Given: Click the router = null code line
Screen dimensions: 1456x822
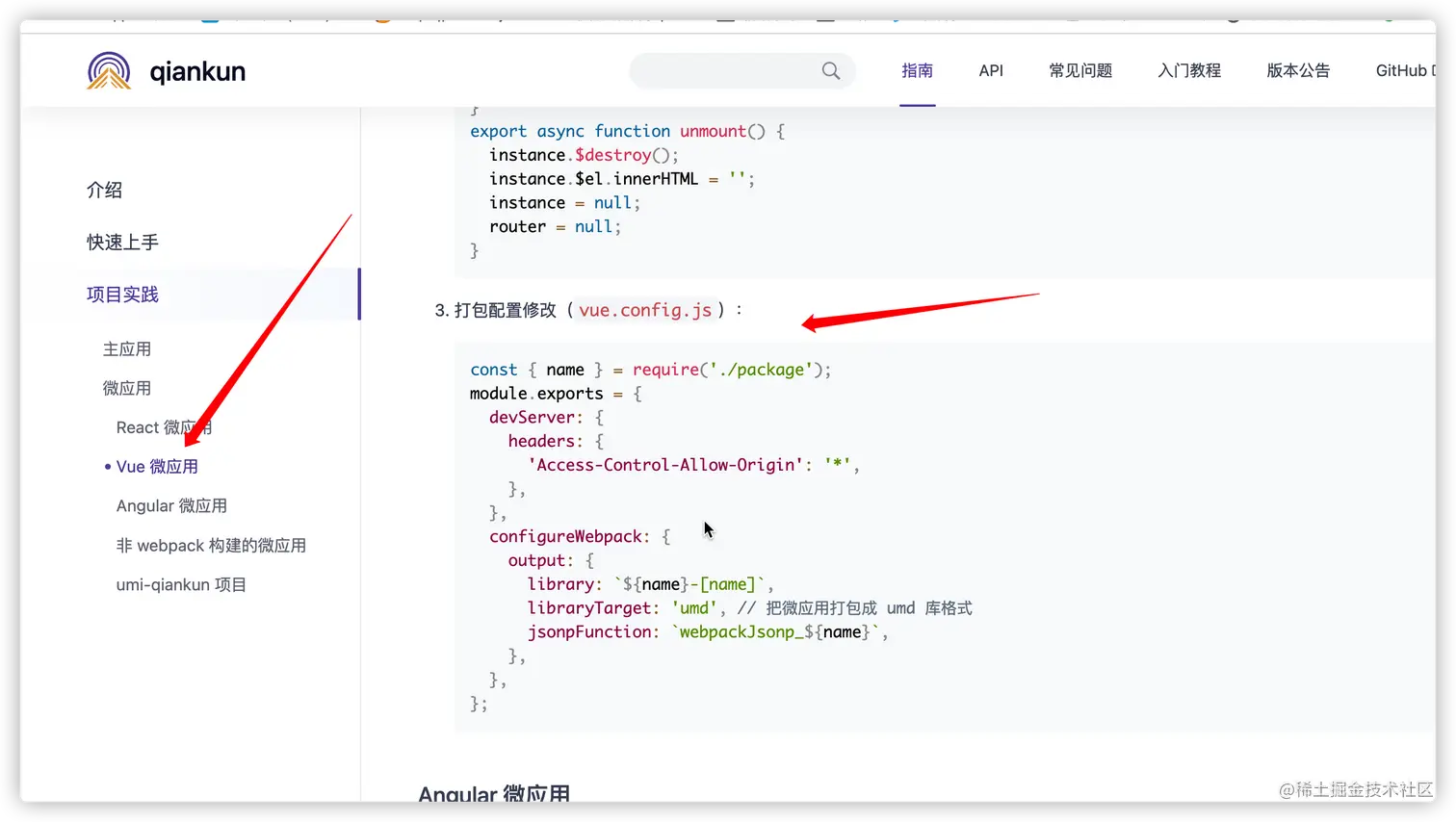Looking at the screenshot, I should (x=556, y=227).
